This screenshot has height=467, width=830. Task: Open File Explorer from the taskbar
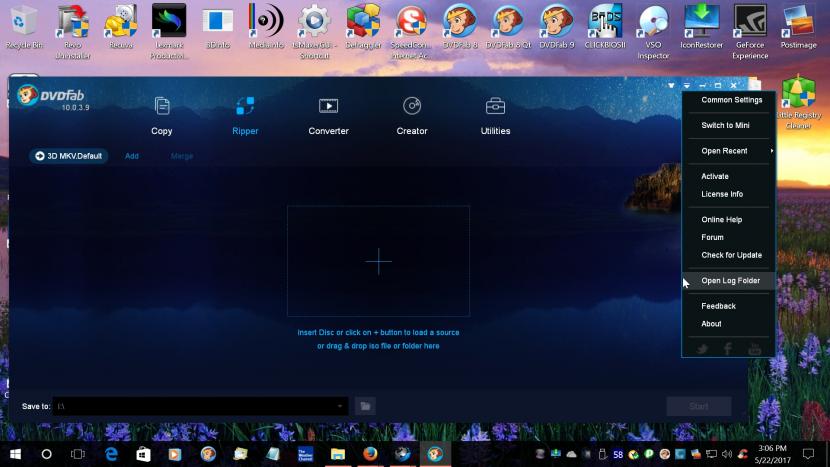click(338, 454)
